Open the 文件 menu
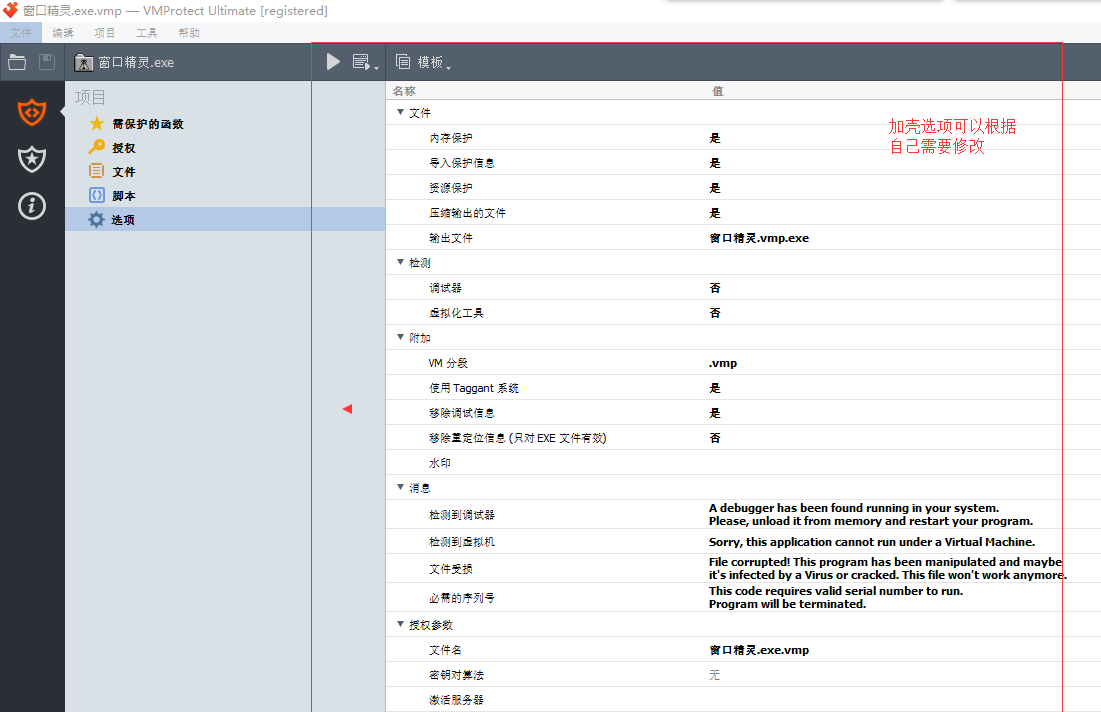 (21, 32)
